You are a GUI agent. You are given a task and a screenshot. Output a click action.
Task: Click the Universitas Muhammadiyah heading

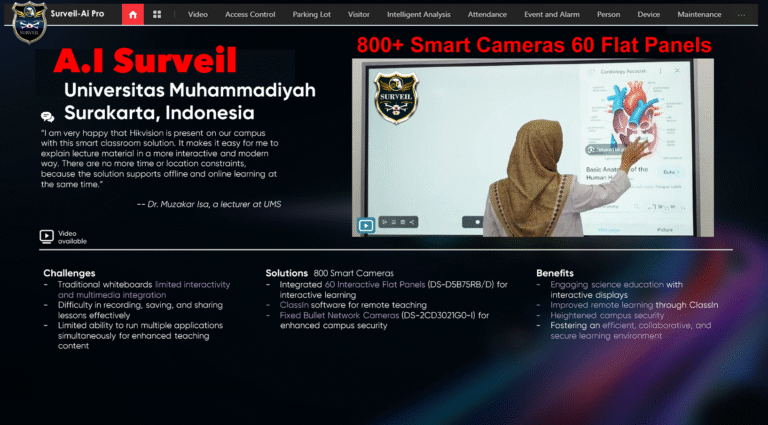point(190,90)
